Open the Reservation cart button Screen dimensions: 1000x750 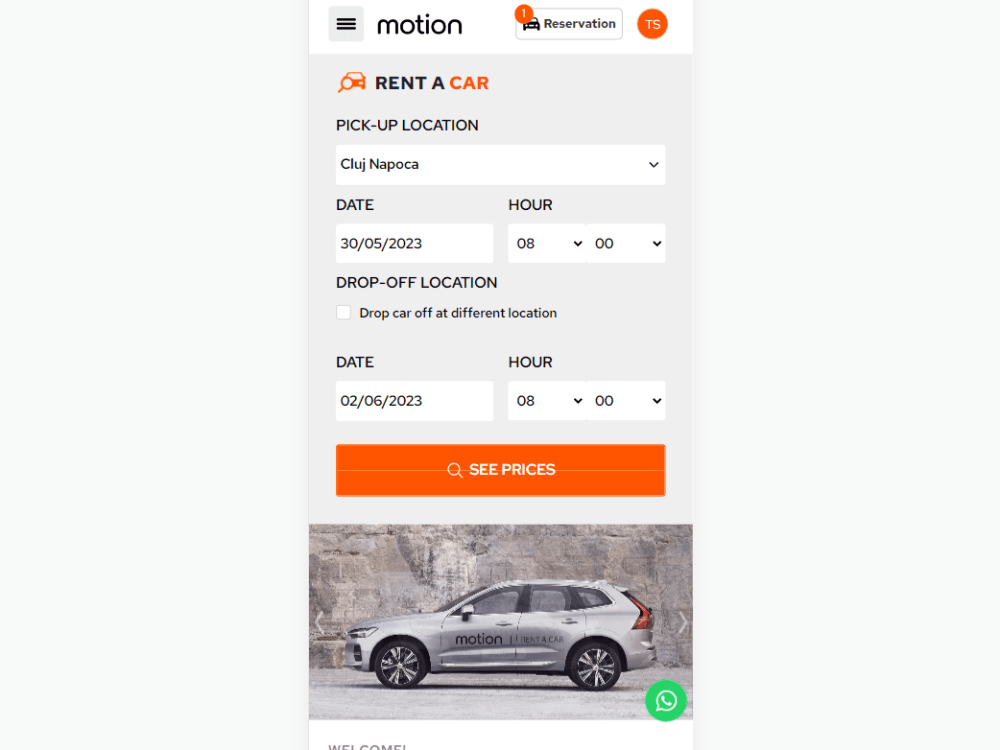click(569, 24)
